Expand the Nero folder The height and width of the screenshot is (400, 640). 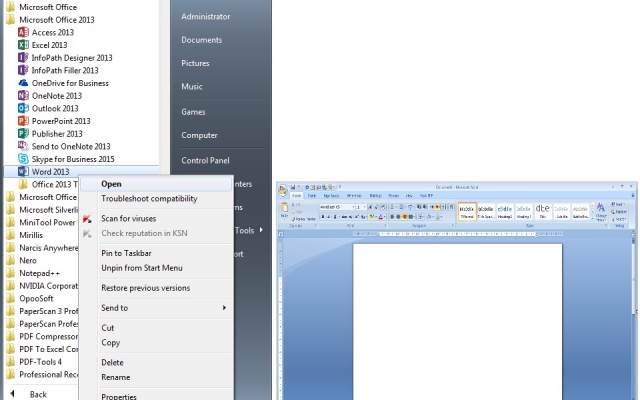21,260
